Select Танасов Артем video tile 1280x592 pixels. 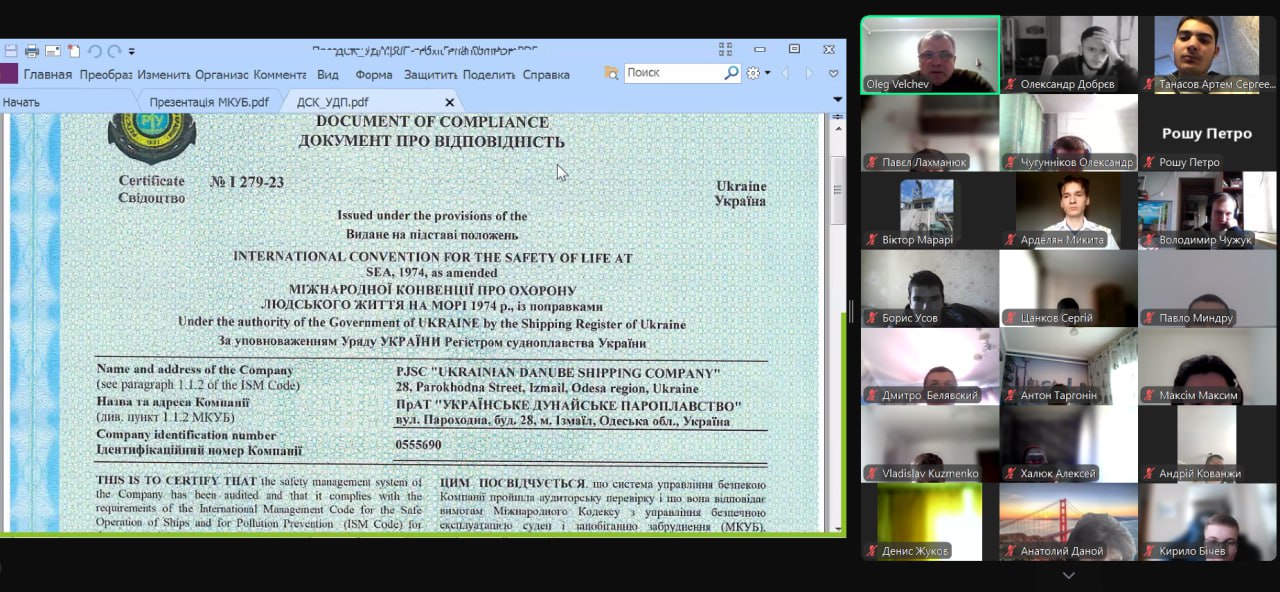[x=1207, y=55]
